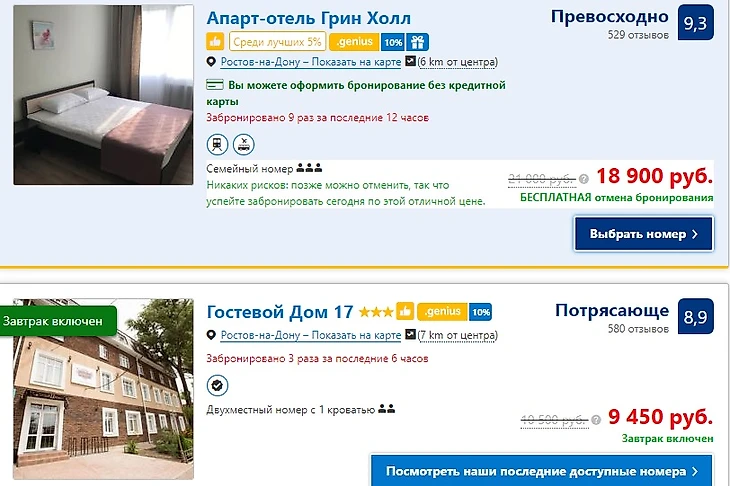Click the gift box icon badge

click(417, 42)
